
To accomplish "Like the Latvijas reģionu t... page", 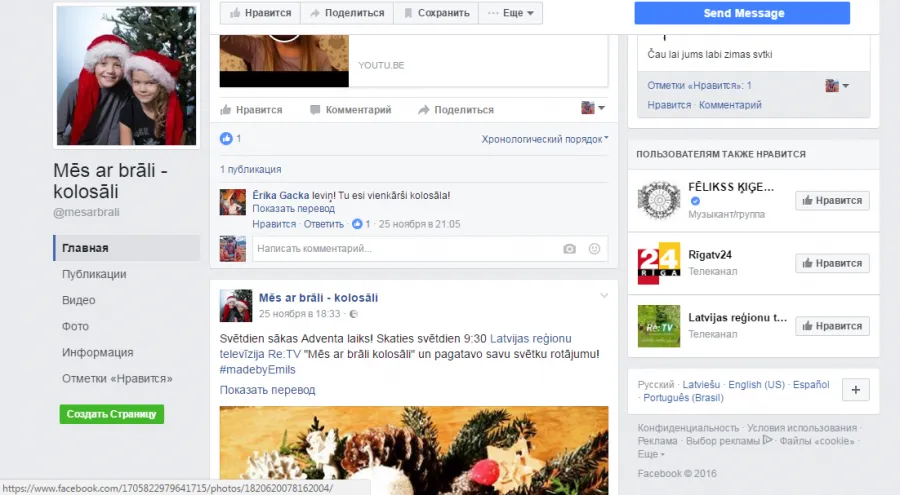I will (832, 326).
